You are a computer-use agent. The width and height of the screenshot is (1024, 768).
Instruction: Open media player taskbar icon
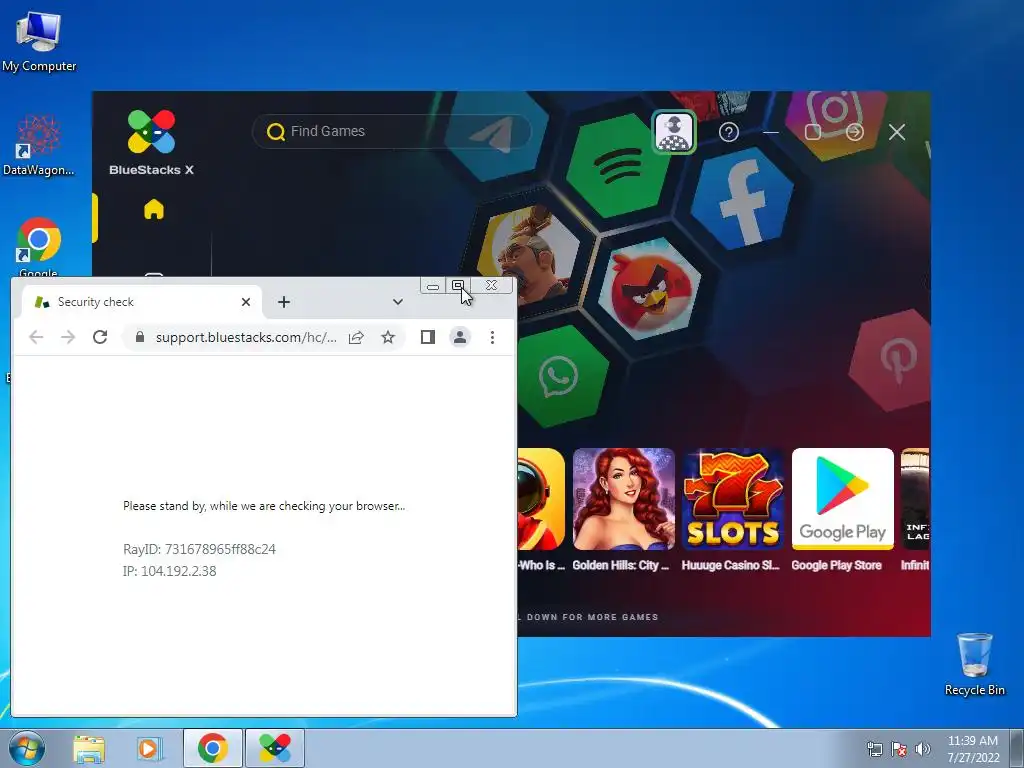pyautogui.click(x=149, y=748)
